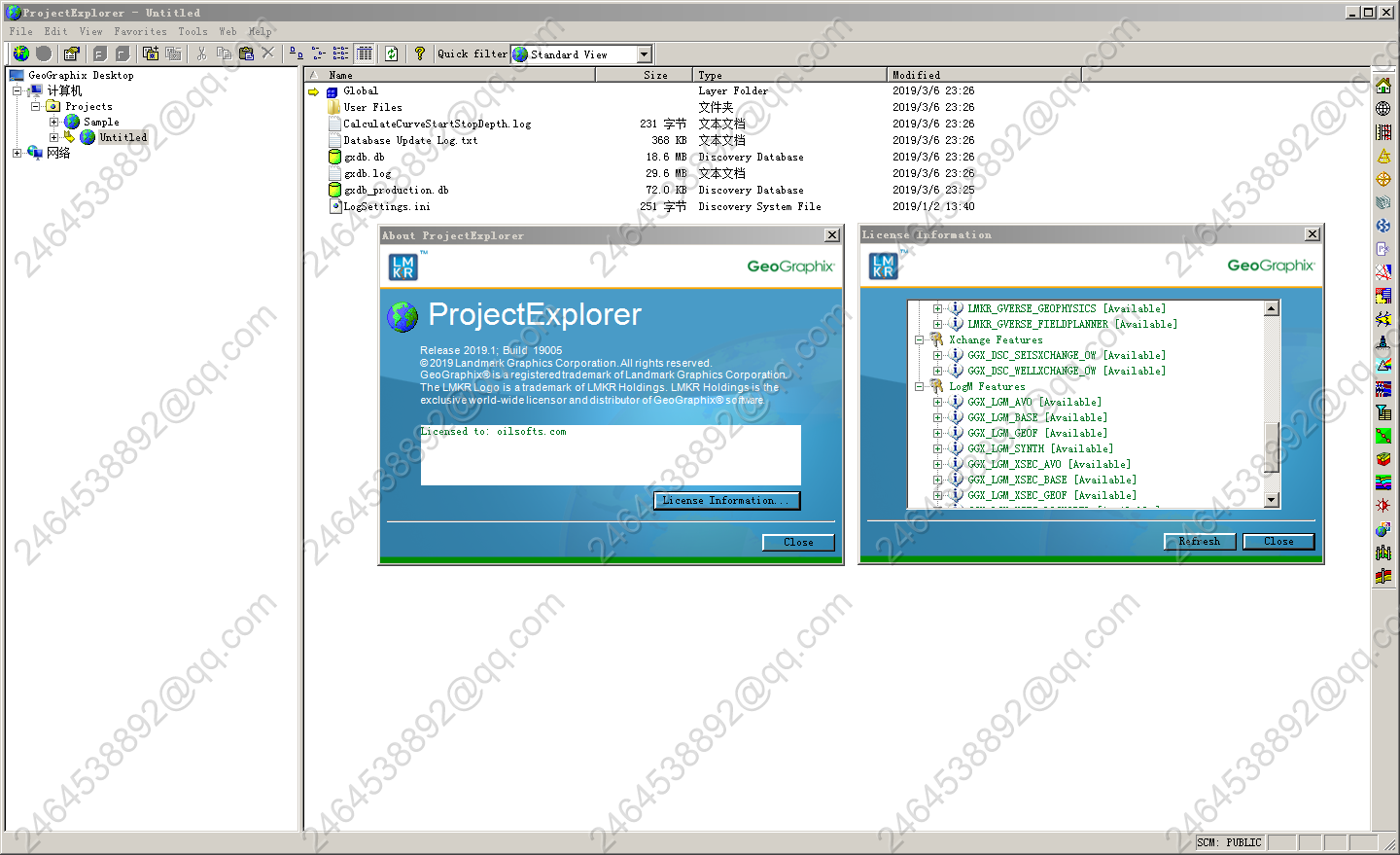Switch to large icons view

(296, 53)
